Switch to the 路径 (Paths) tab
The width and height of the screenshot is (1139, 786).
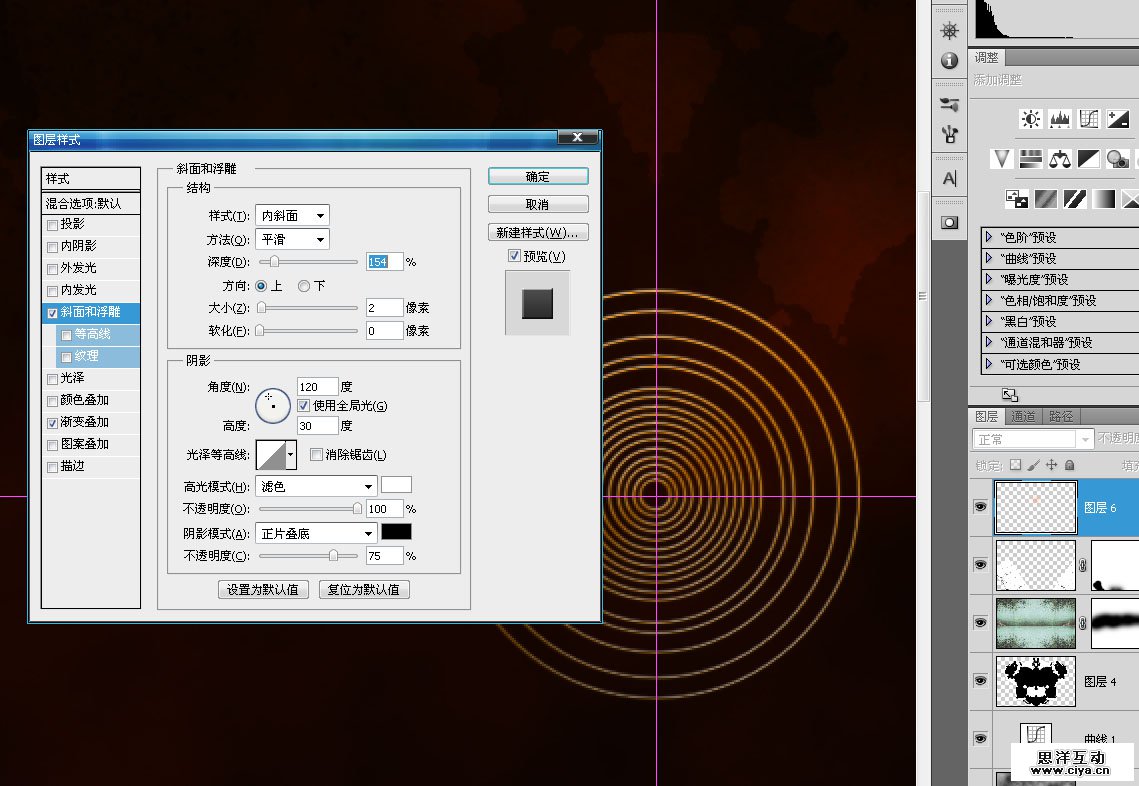coord(1060,417)
